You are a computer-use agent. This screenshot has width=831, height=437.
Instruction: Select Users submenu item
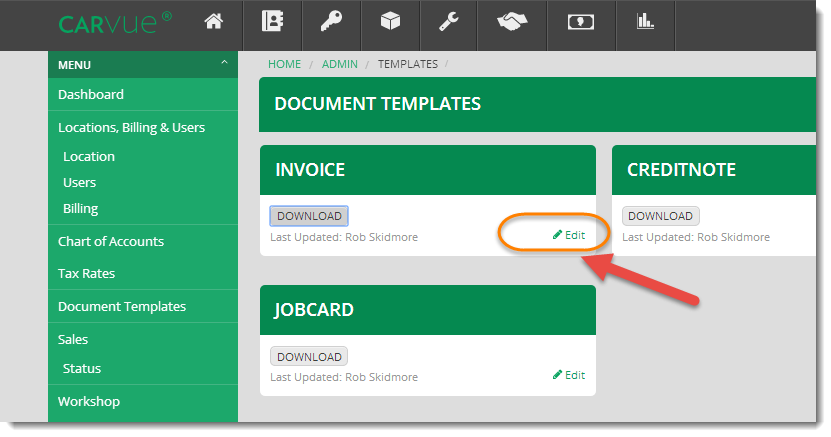[79, 182]
